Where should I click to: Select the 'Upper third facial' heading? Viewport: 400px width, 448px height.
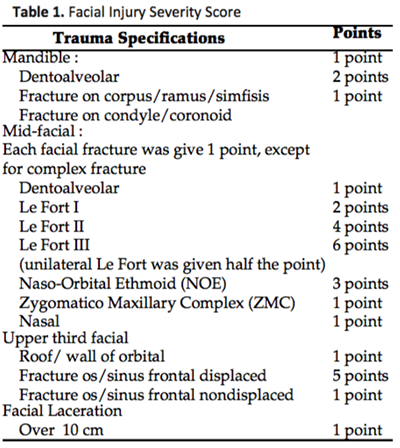click(65, 338)
